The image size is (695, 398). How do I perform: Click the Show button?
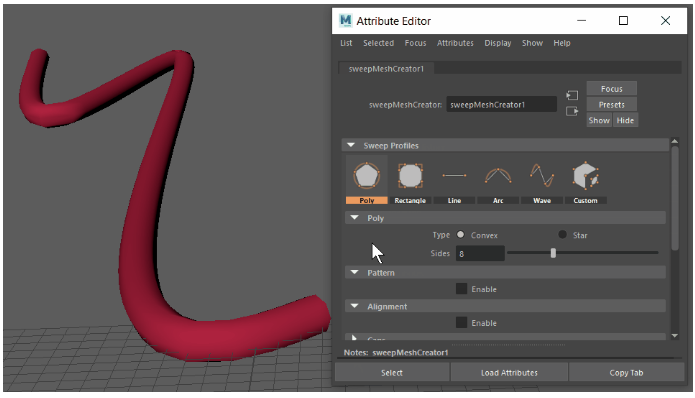click(x=599, y=120)
